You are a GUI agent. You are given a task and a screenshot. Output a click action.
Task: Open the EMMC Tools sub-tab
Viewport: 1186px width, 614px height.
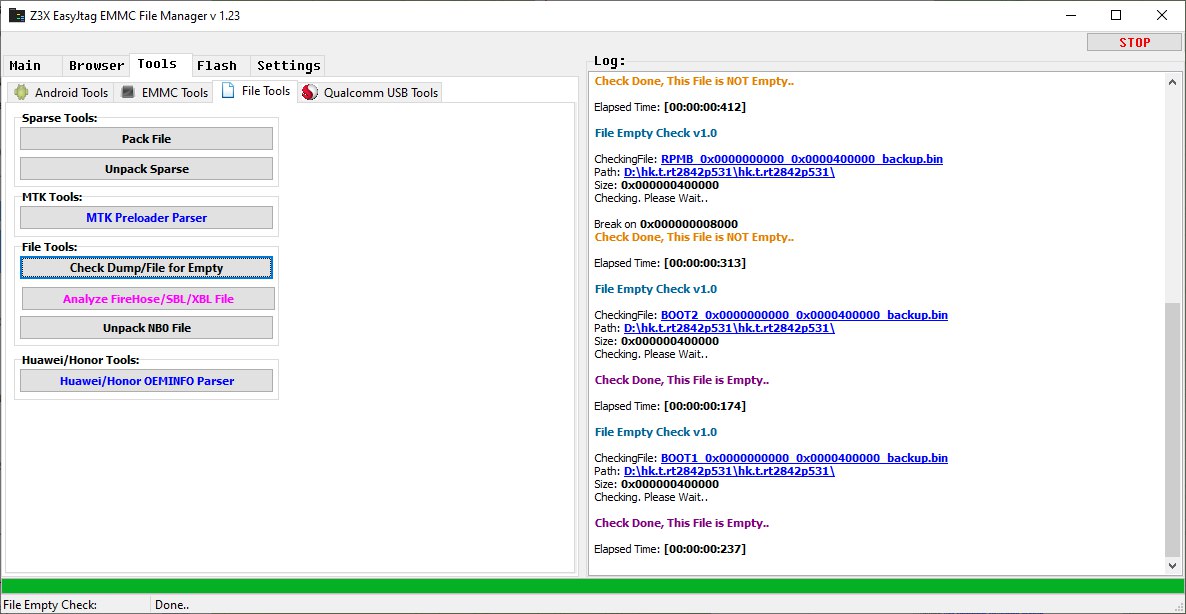coord(164,92)
